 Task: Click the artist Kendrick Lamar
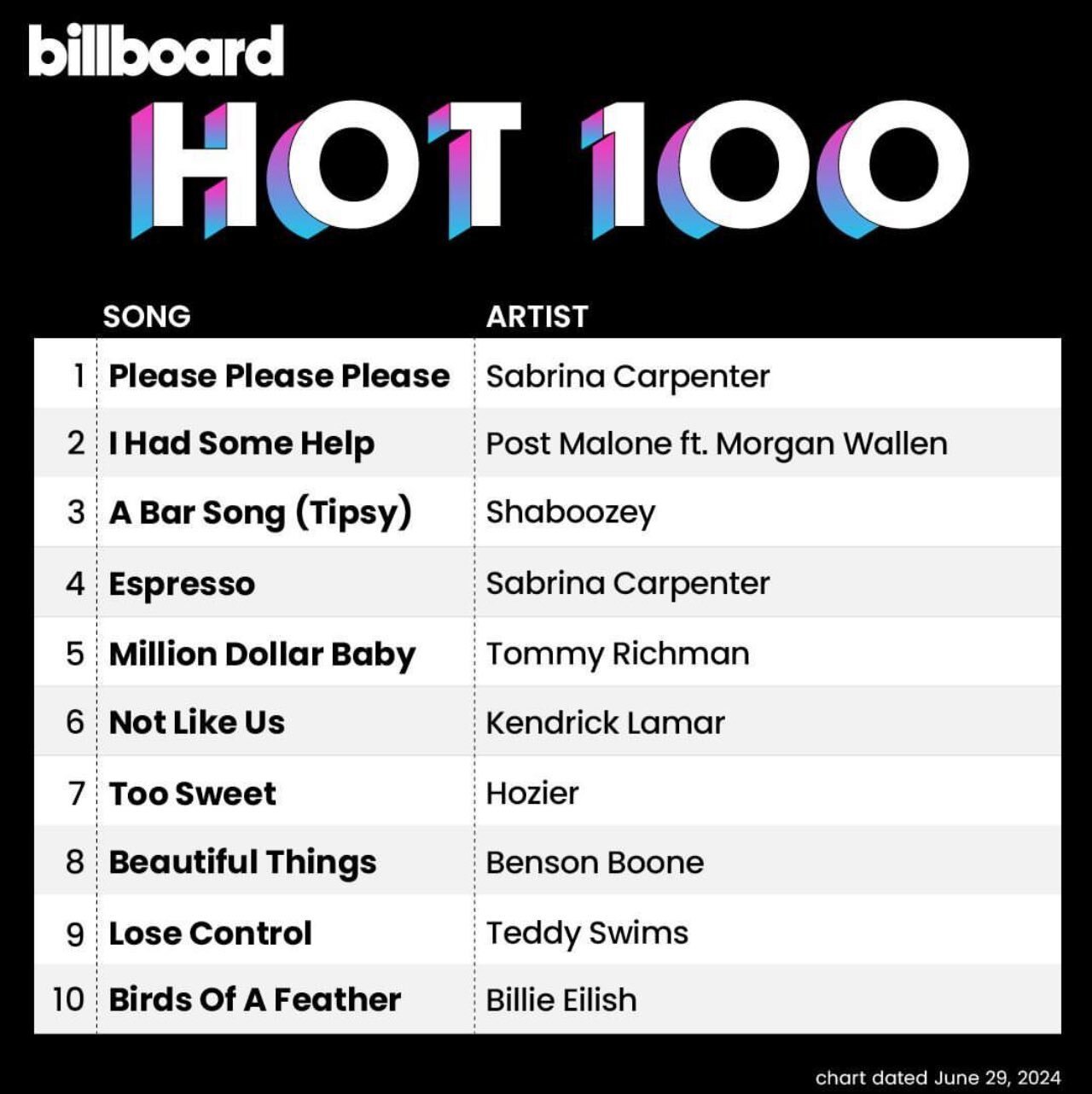[605, 723]
